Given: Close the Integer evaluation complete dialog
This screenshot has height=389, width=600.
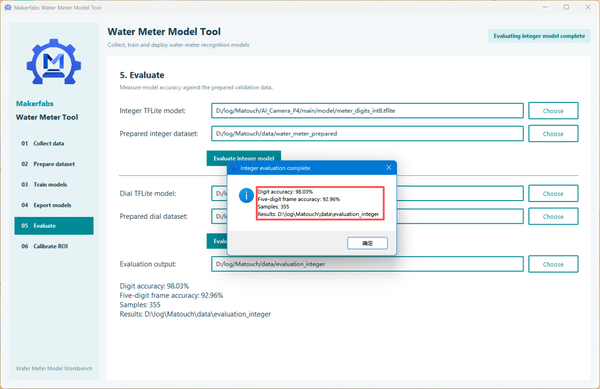Looking at the screenshot, I should [x=388, y=168].
